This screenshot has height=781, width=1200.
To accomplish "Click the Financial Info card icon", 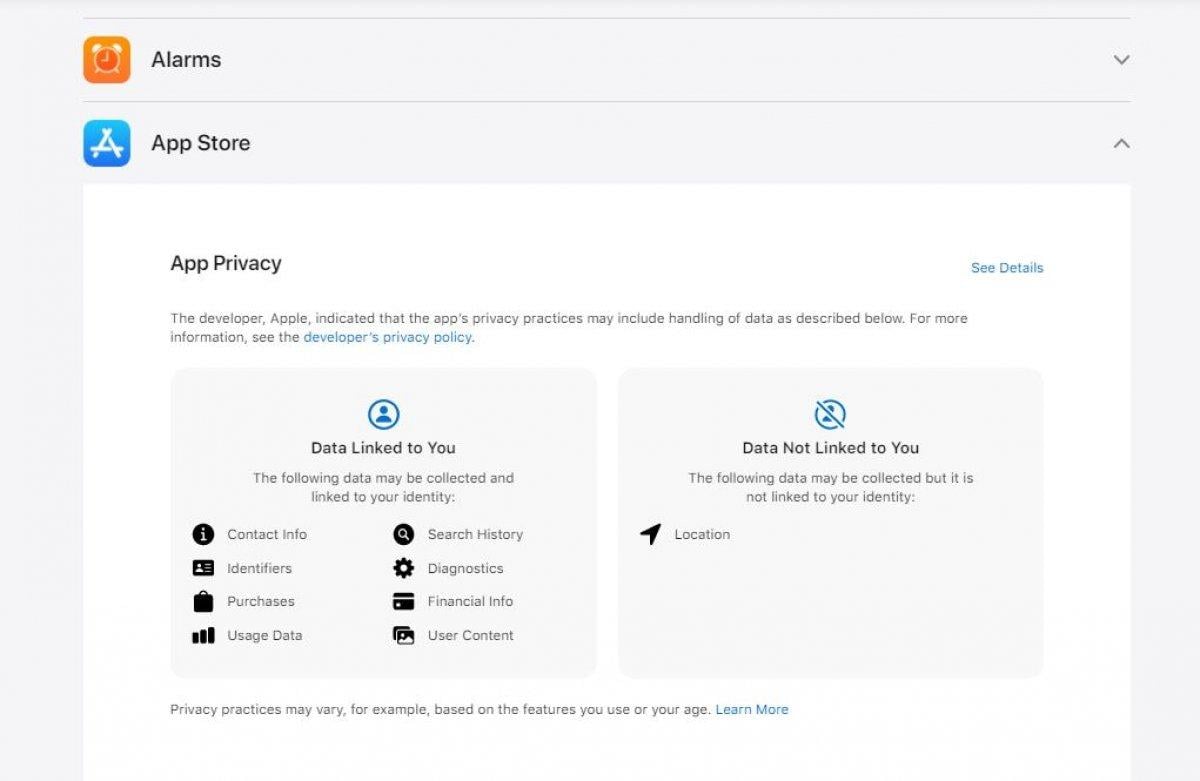I will [x=403, y=602].
